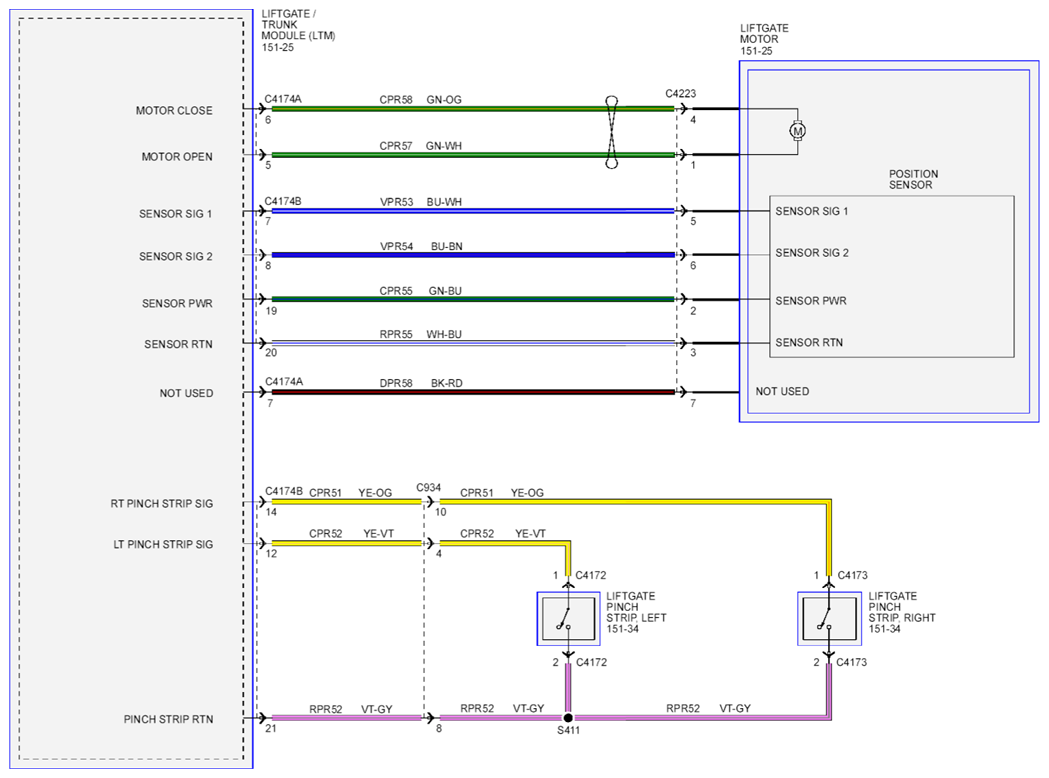Click CPR51 YE-OG label right of C934
The width and height of the screenshot is (1049, 778).
502,493
